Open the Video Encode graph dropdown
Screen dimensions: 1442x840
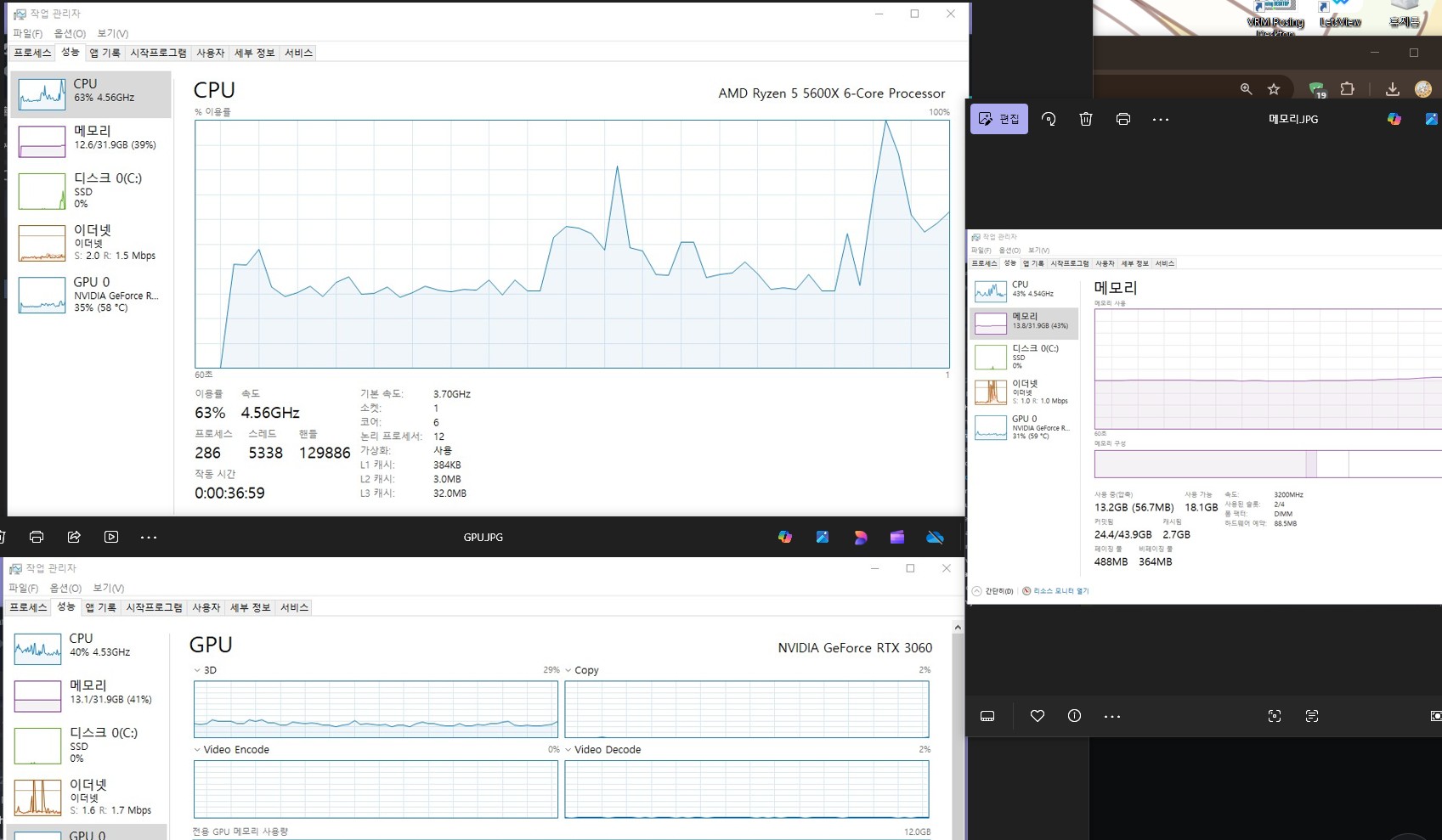[x=197, y=750]
